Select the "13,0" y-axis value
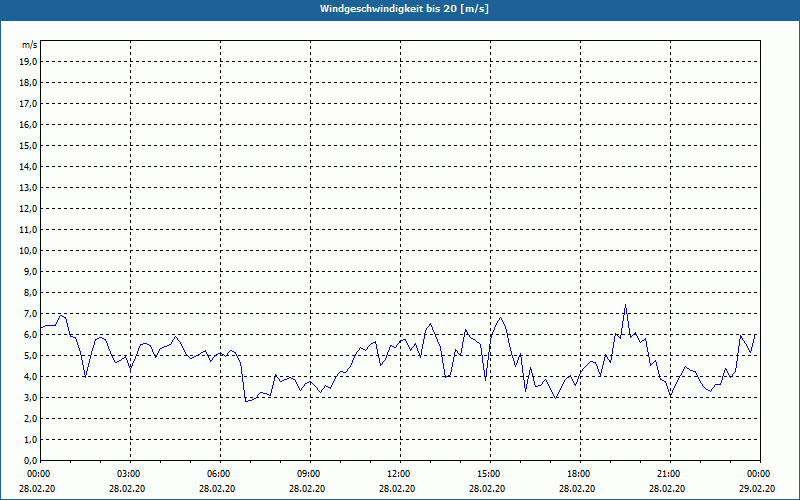Screen dimensions: 800x500 coord(29,188)
